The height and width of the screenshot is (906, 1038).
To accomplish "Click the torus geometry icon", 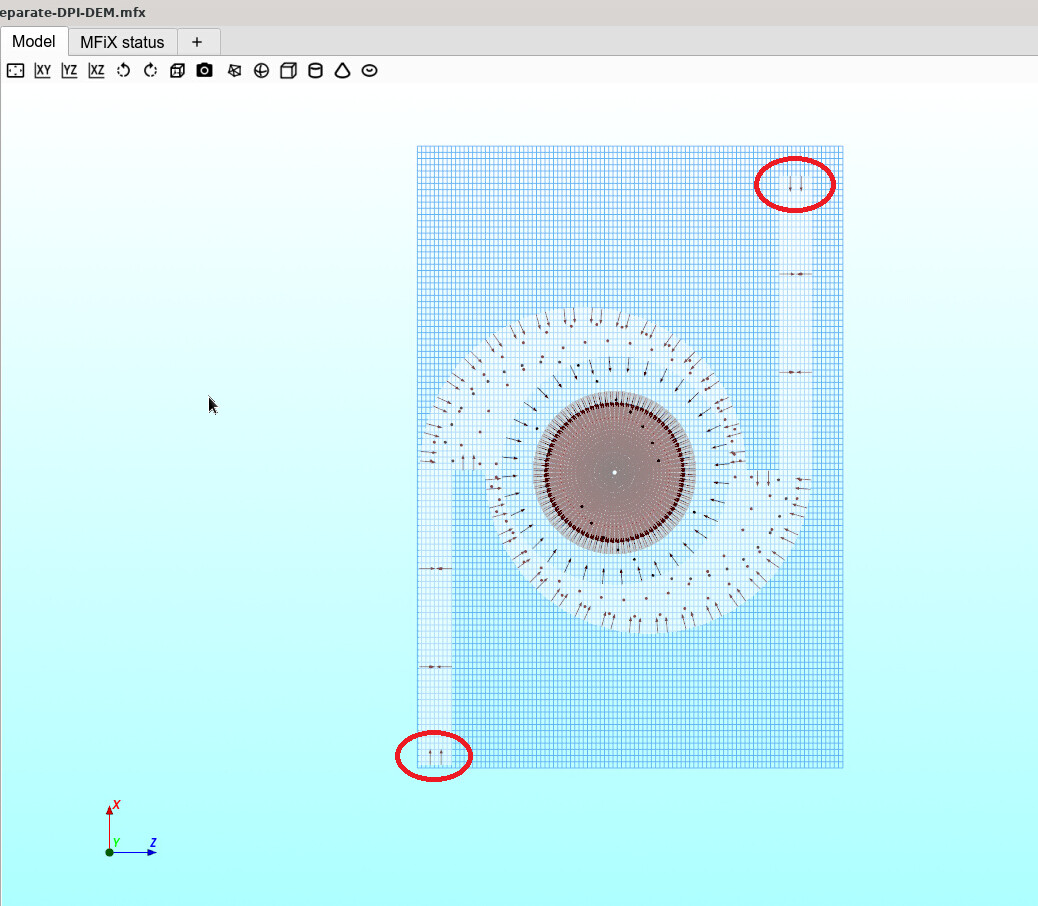I will point(369,71).
